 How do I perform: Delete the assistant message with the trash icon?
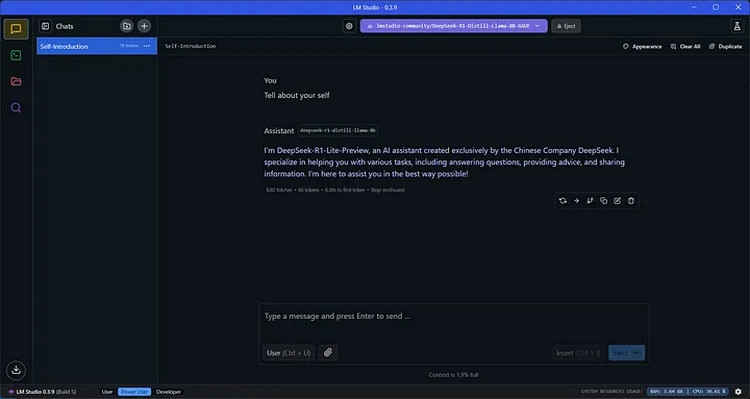click(x=631, y=201)
